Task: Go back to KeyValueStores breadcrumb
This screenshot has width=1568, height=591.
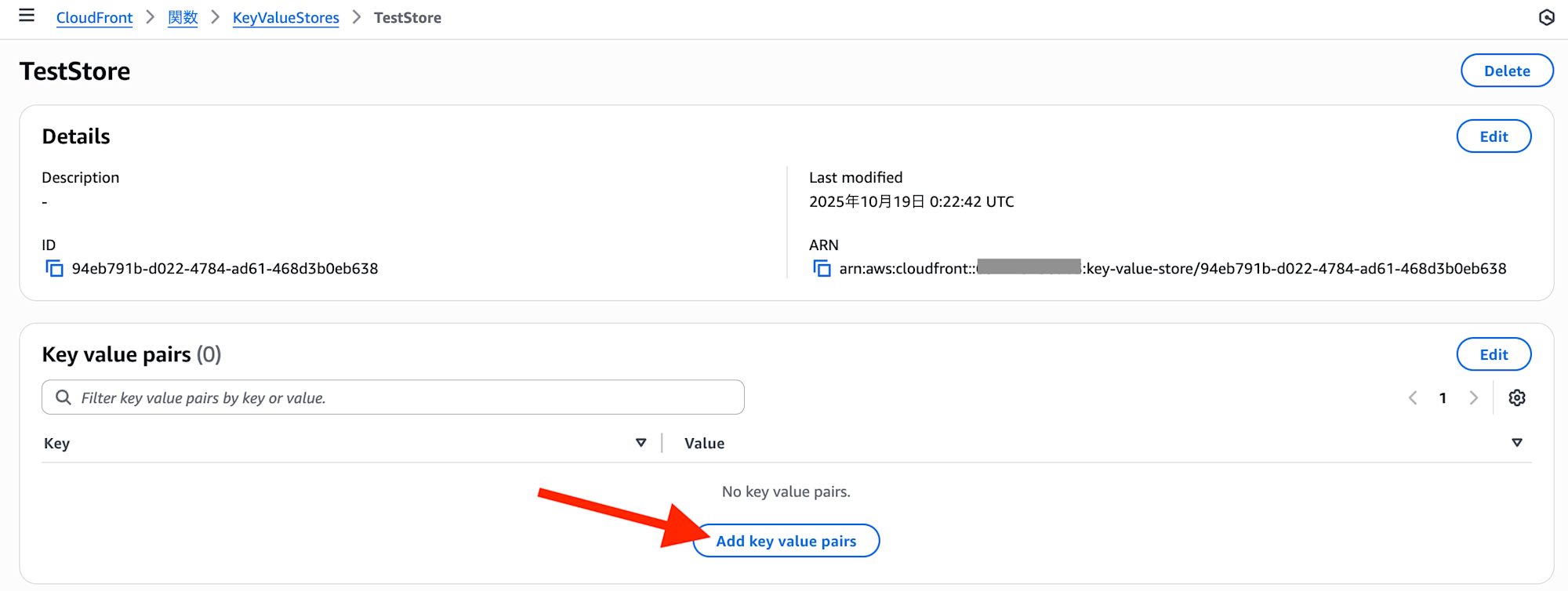Action: [x=285, y=18]
